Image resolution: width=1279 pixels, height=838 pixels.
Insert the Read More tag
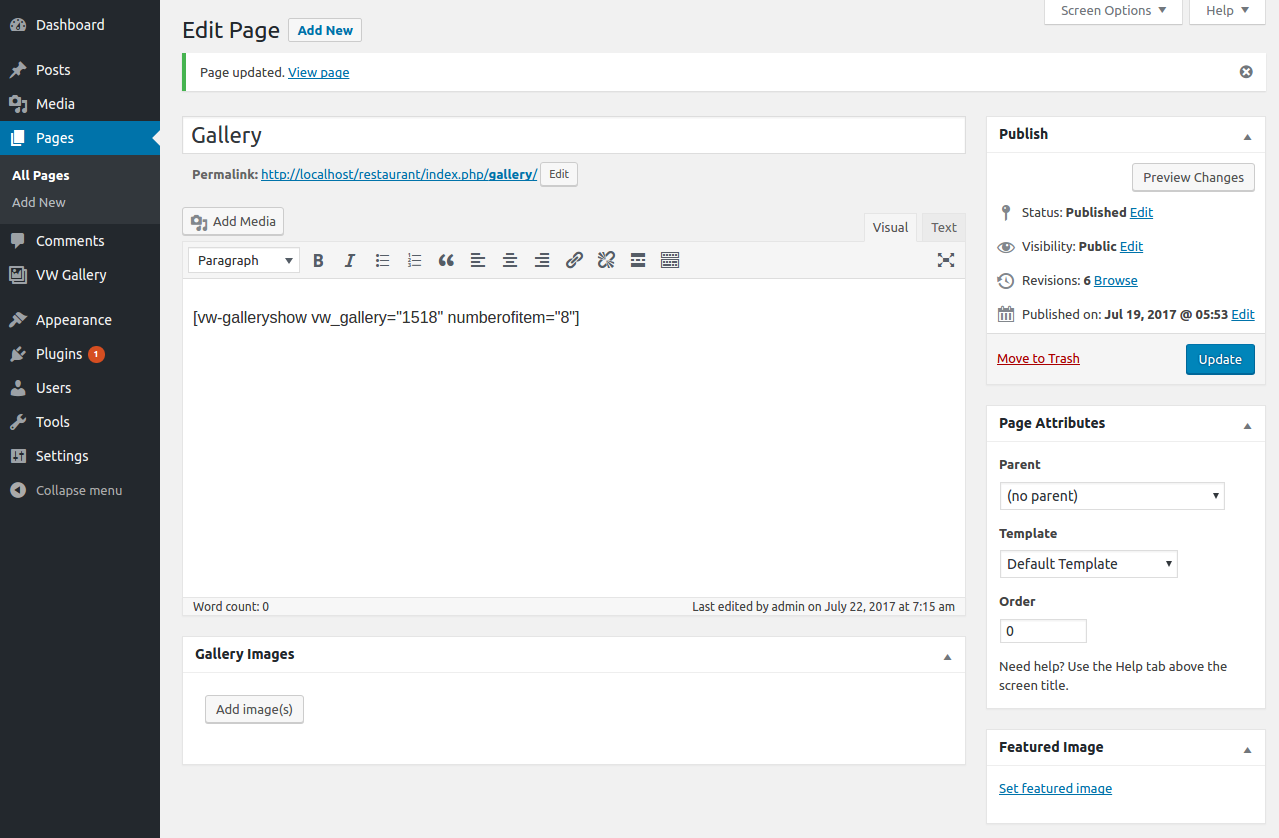(x=638, y=260)
